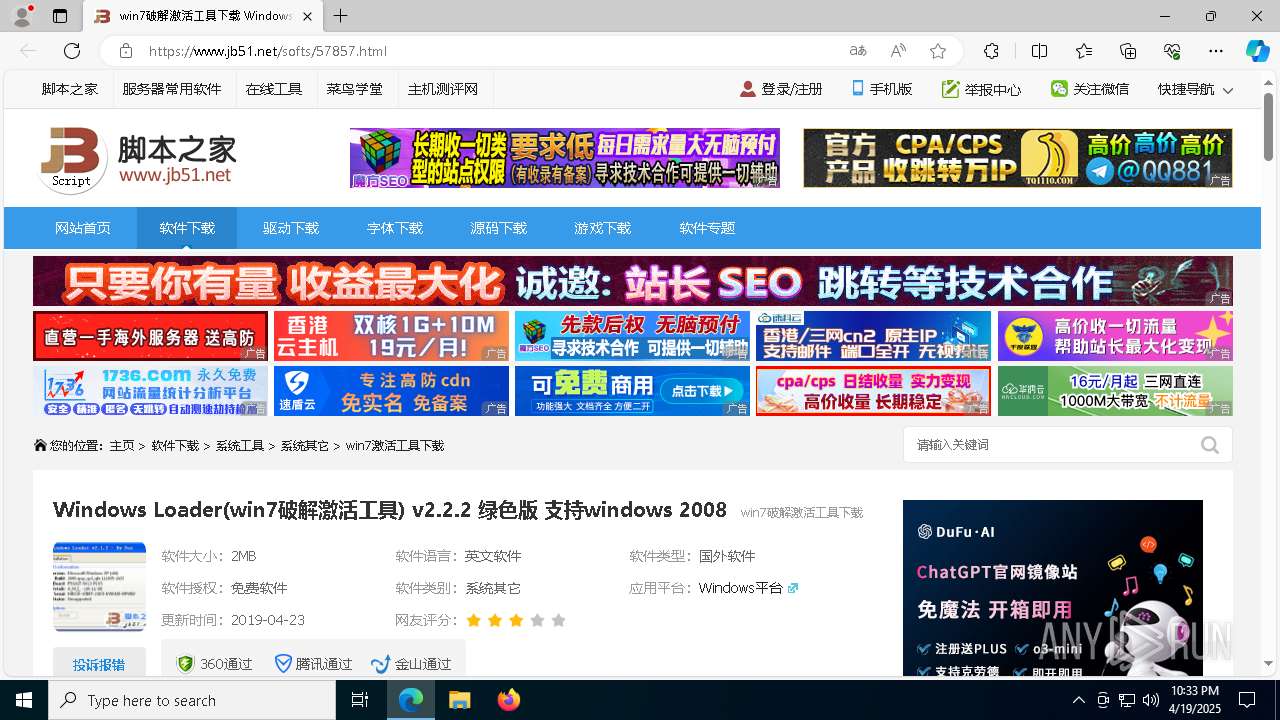Click the 可免费商用 download ad

632,391
